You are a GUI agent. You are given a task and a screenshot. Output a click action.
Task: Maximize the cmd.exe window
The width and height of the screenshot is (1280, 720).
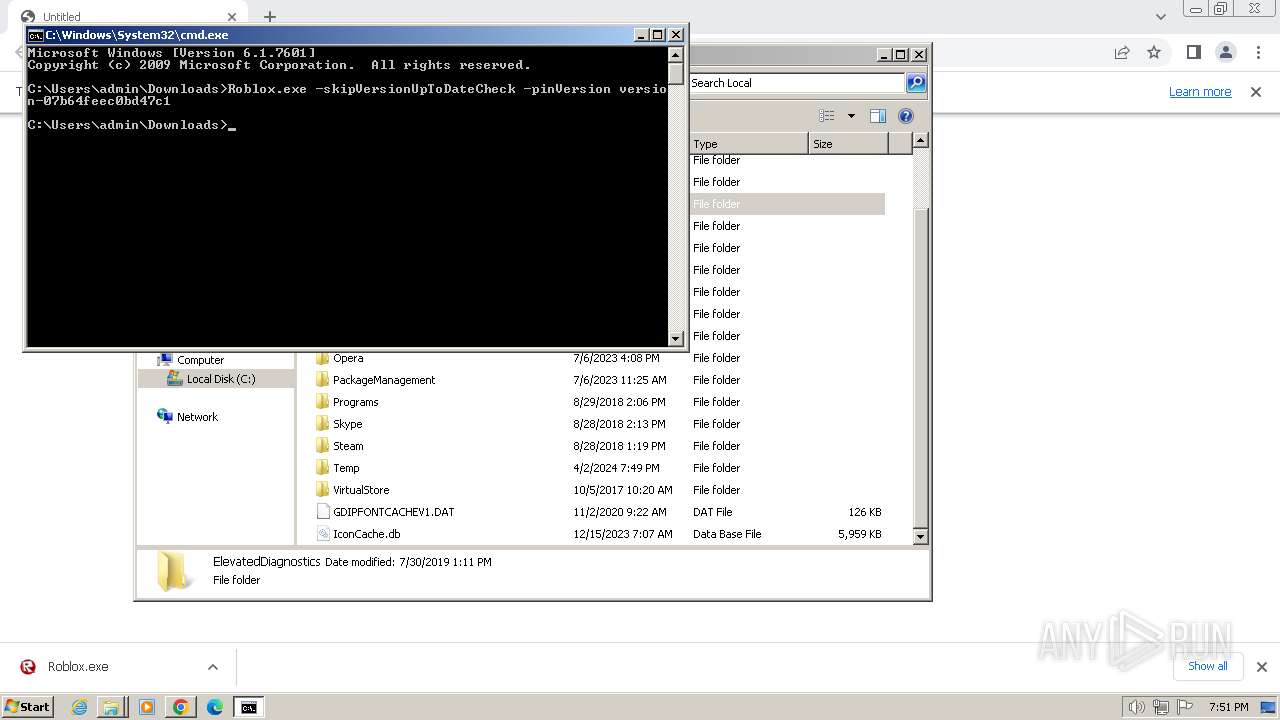pyautogui.click(x=658, y=34)
